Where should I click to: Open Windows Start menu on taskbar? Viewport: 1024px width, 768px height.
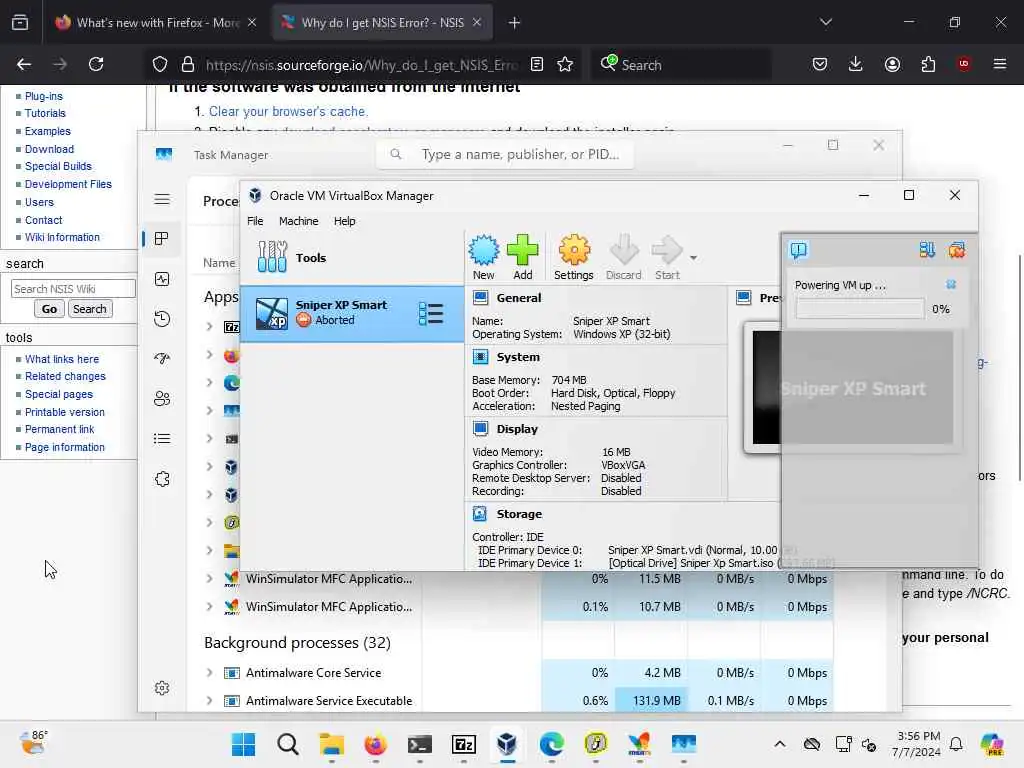coord(244,744)
